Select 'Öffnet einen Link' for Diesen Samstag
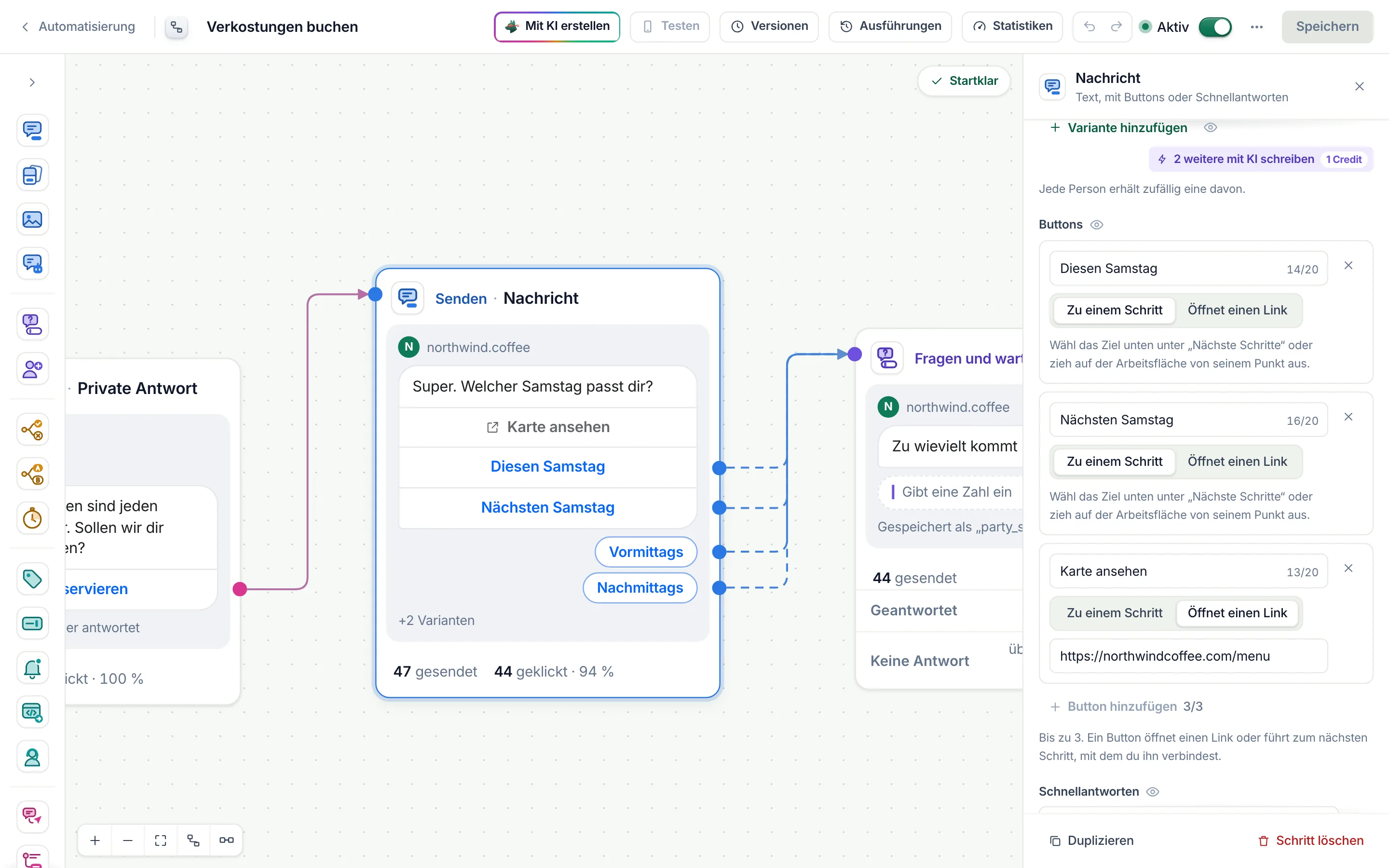The image size is (1389, 868). [x=1237, y=310]
